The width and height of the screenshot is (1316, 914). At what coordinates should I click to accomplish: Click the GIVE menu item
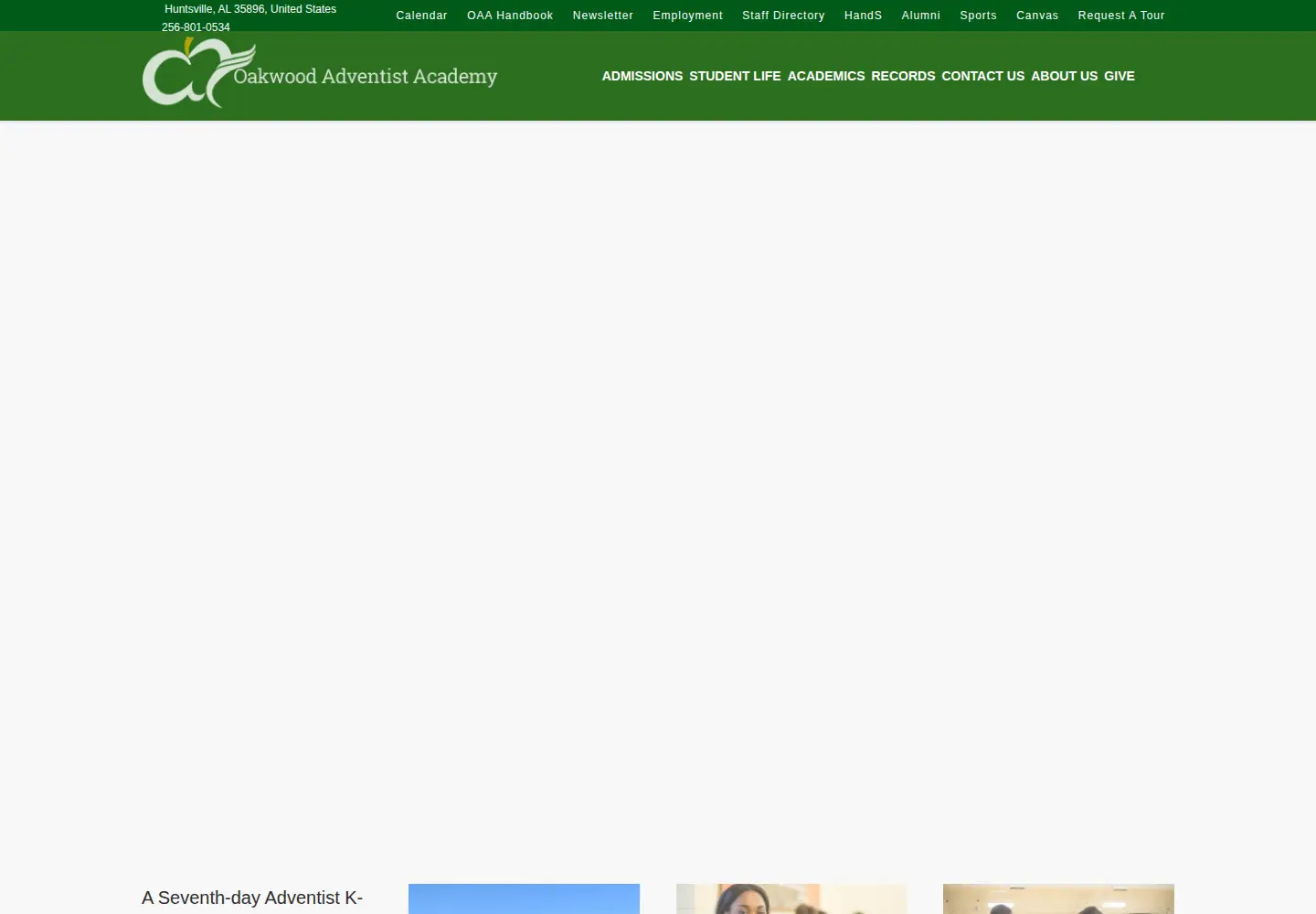click(x=1120, y=76)
